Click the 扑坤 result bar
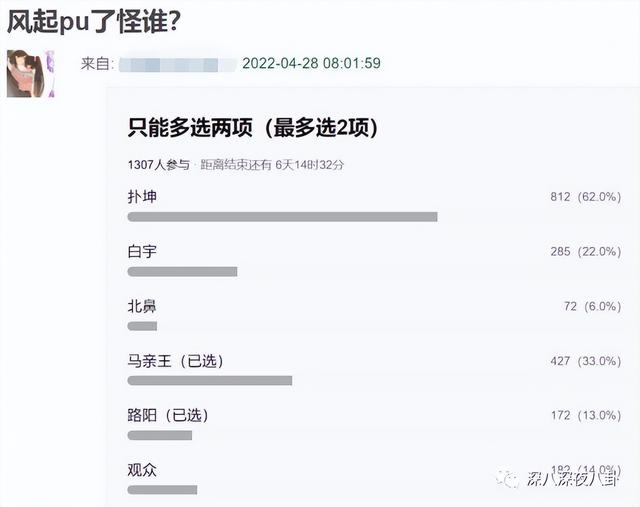The height and width of the screenshot is (507, 640). 282,217
